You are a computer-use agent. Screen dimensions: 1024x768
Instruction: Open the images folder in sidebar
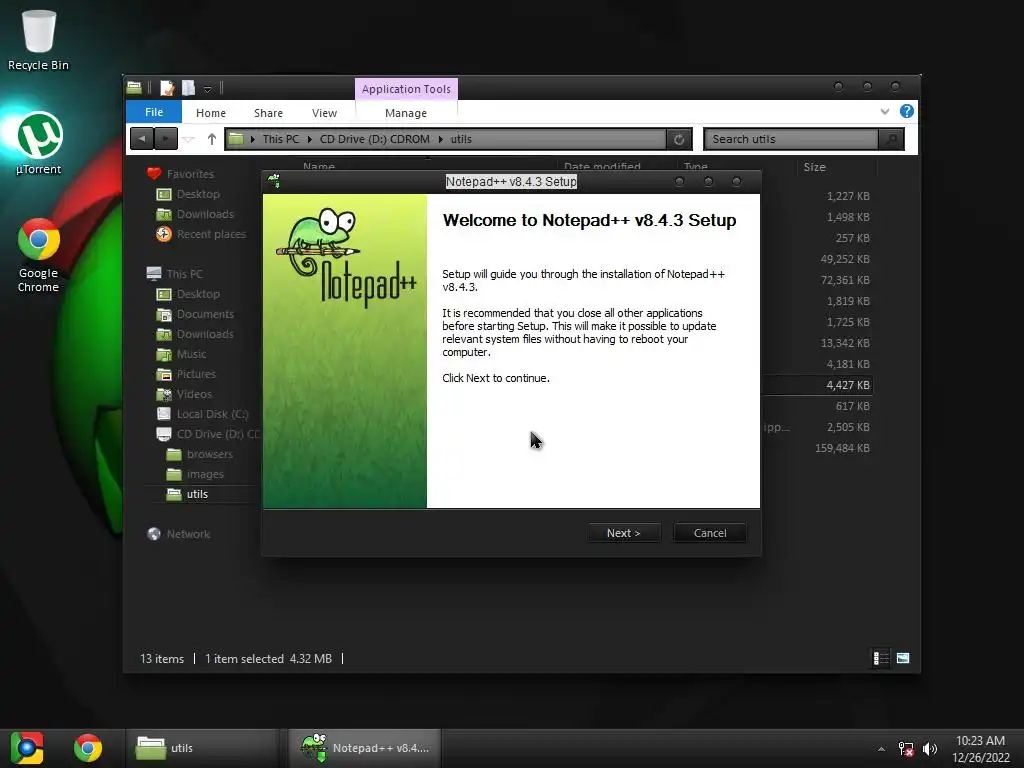pos(205,474)
